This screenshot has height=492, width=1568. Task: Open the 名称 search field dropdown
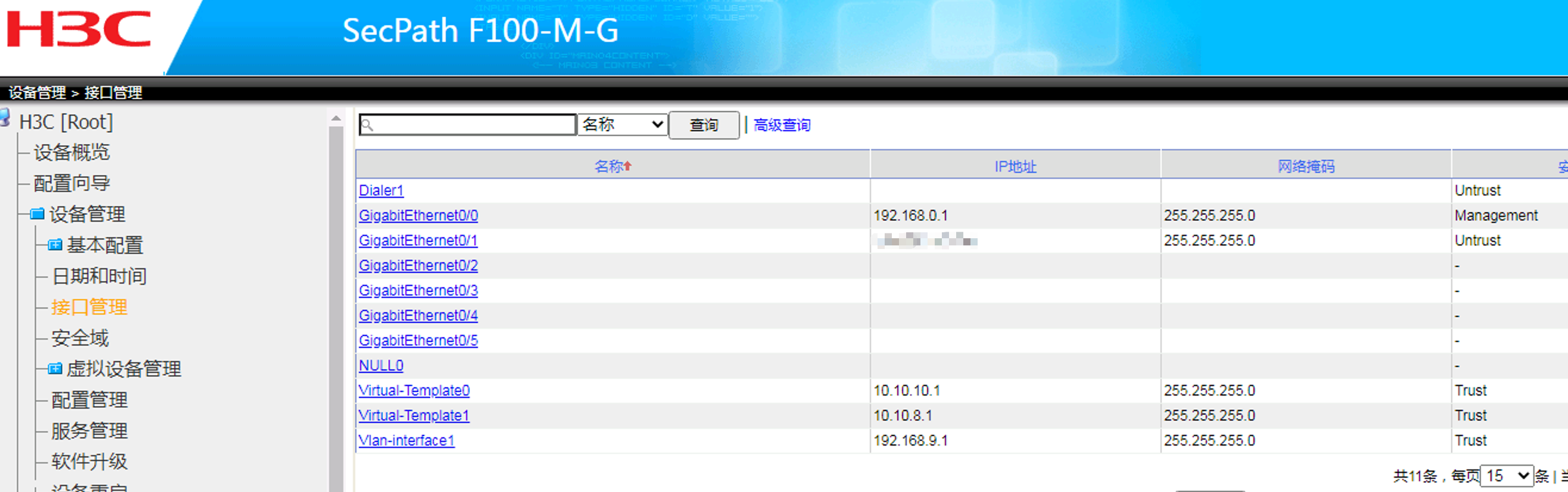pos(622,125)
